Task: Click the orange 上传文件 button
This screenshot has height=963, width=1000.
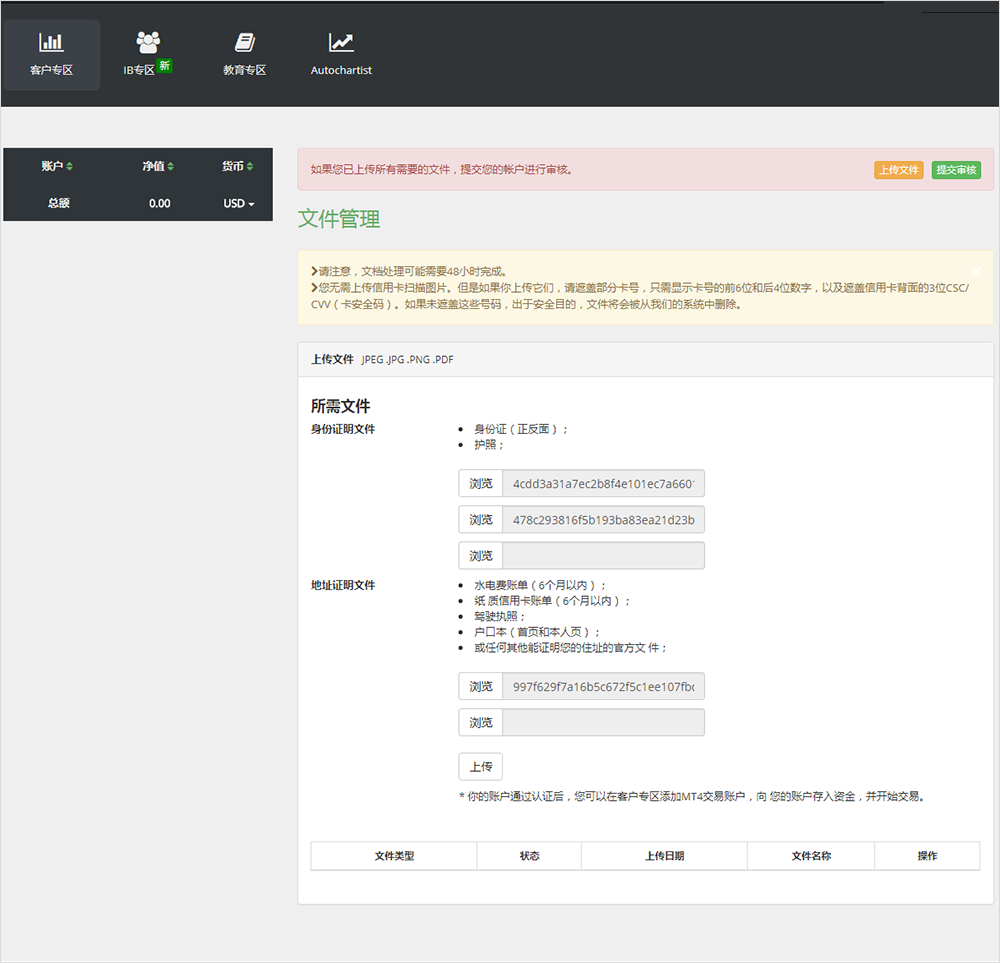Action: (898, 170)
